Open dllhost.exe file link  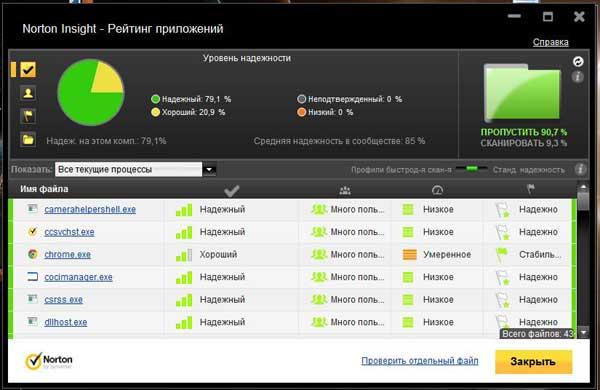65,322
